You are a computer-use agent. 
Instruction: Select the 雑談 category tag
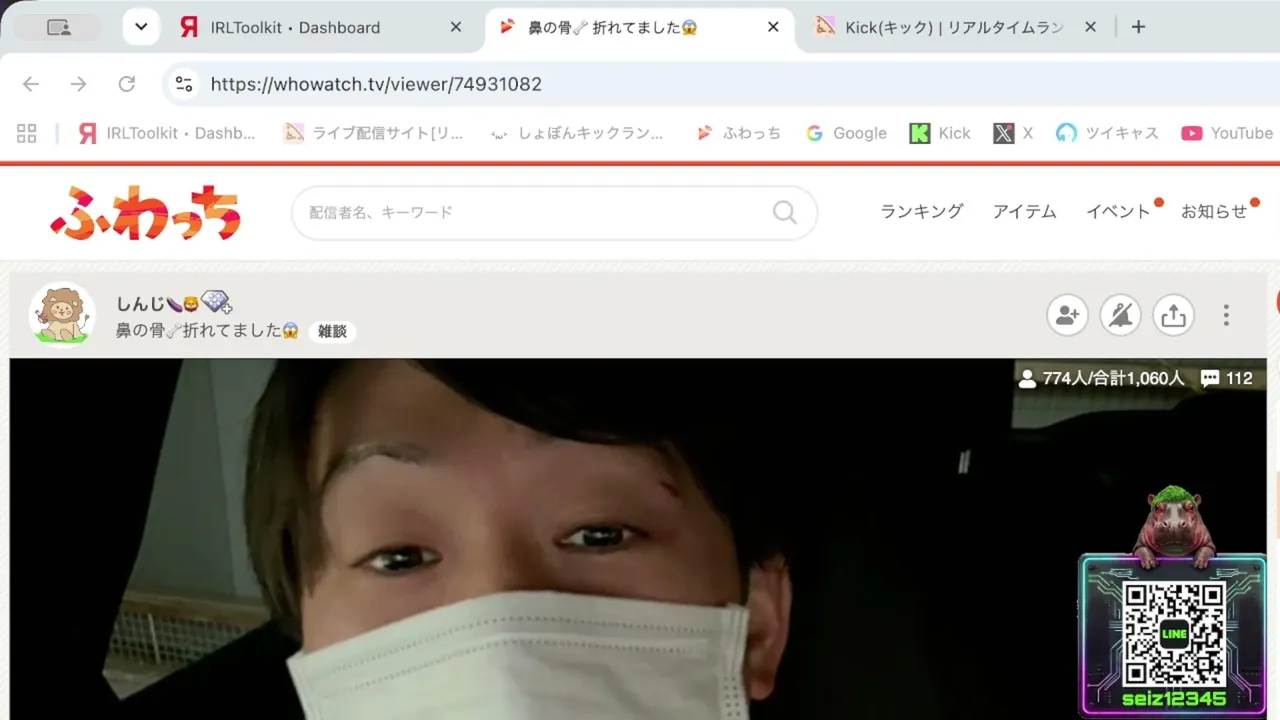pos(332,331)
